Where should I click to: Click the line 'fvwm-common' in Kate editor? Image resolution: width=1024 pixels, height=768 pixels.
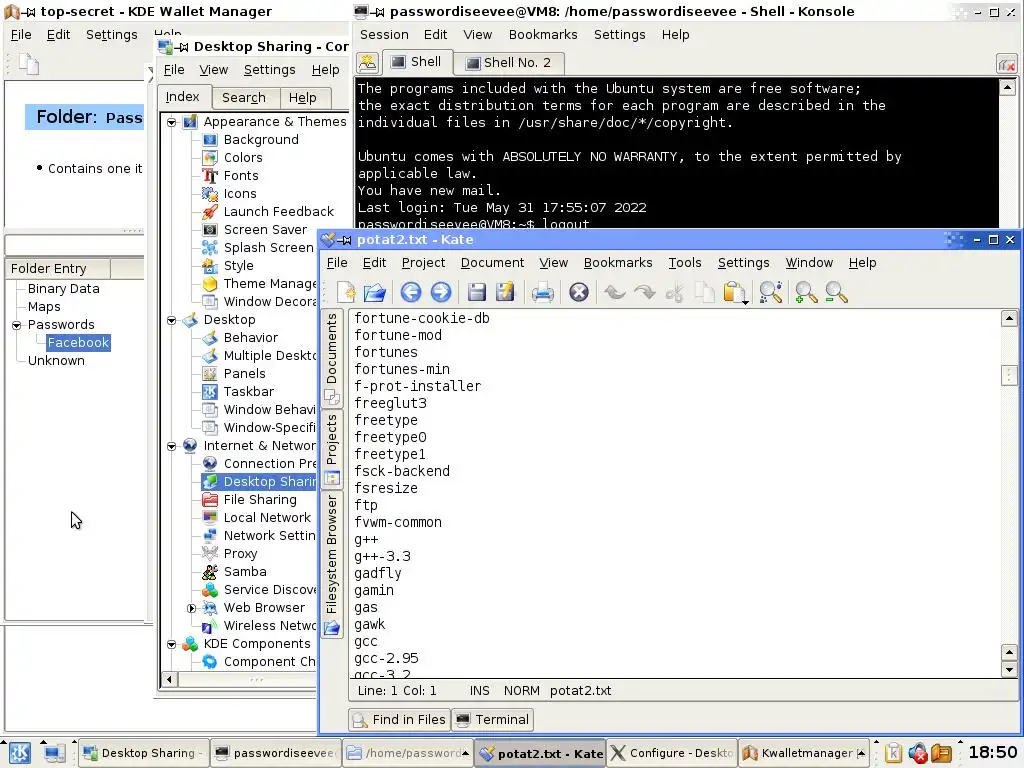click(x=398, y=522)
